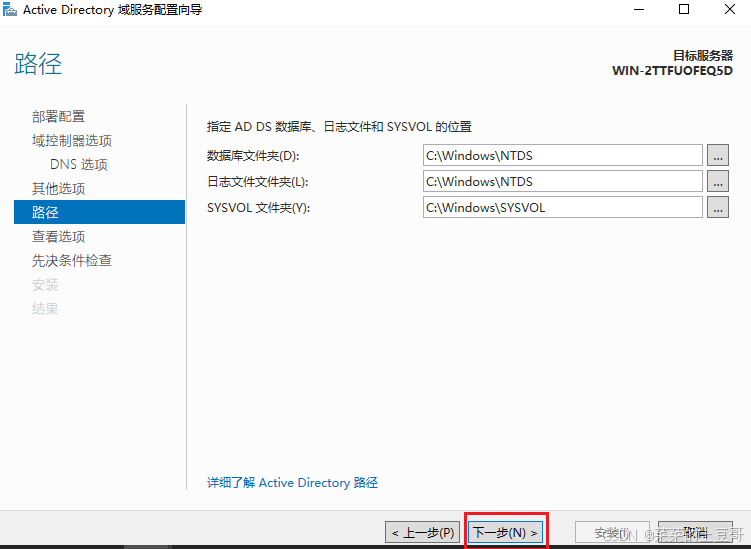Maximize the configuration wizard window
Image resolution: width=751 pixels, height=549 pixels.
(684, 9)
